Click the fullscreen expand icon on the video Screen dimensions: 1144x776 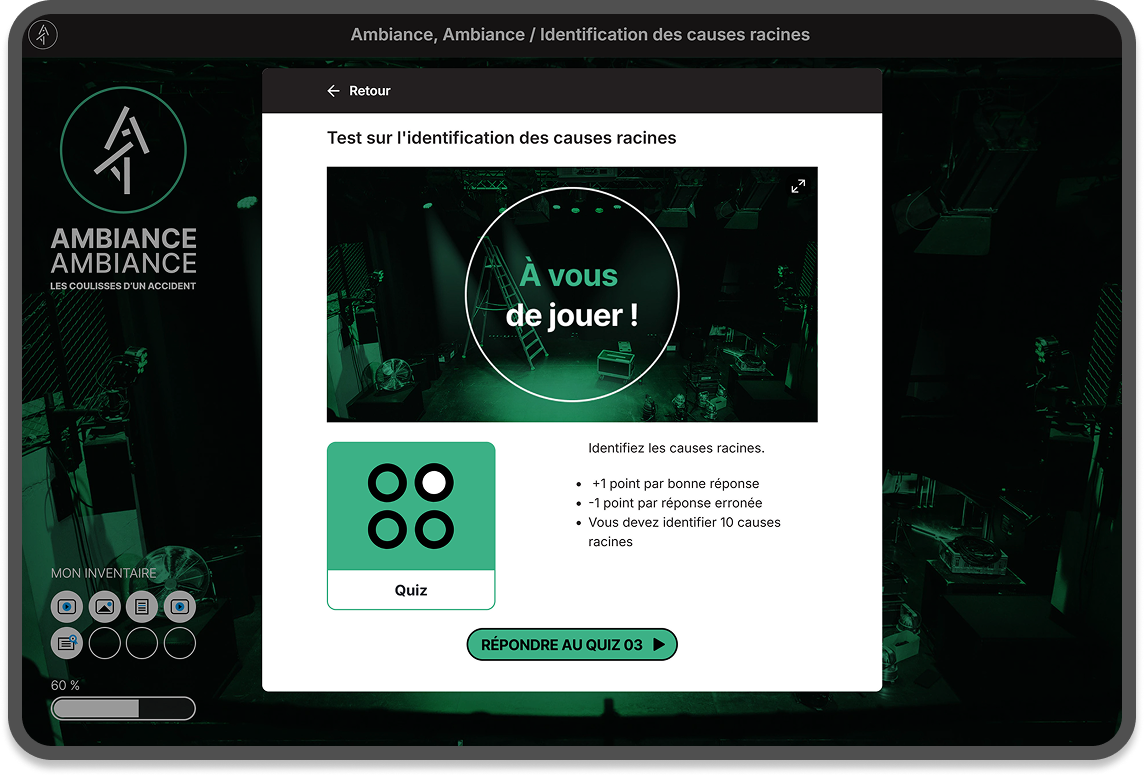[798, 186]
